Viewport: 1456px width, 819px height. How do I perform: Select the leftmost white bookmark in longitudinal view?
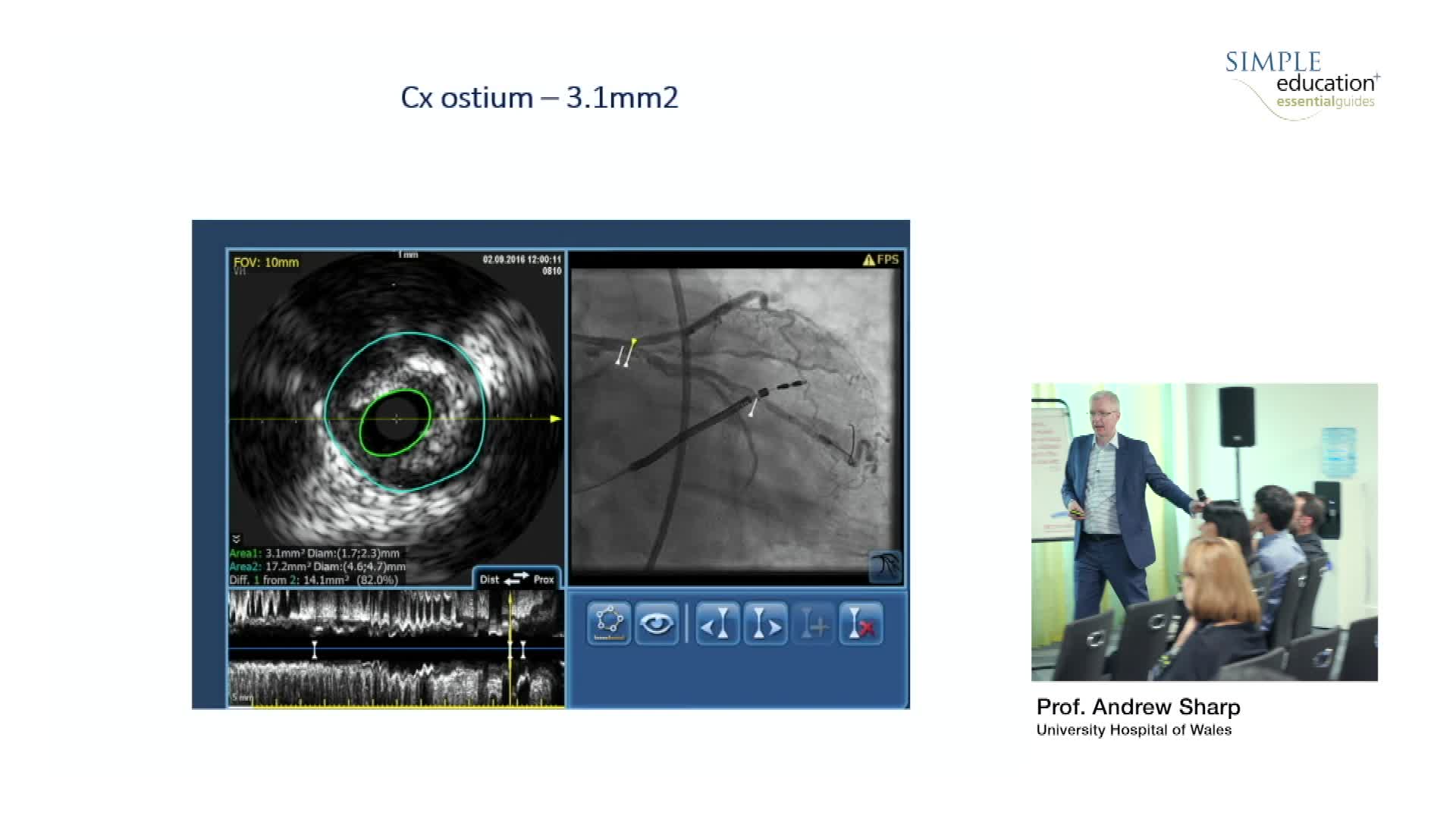[x=315, y=649]
